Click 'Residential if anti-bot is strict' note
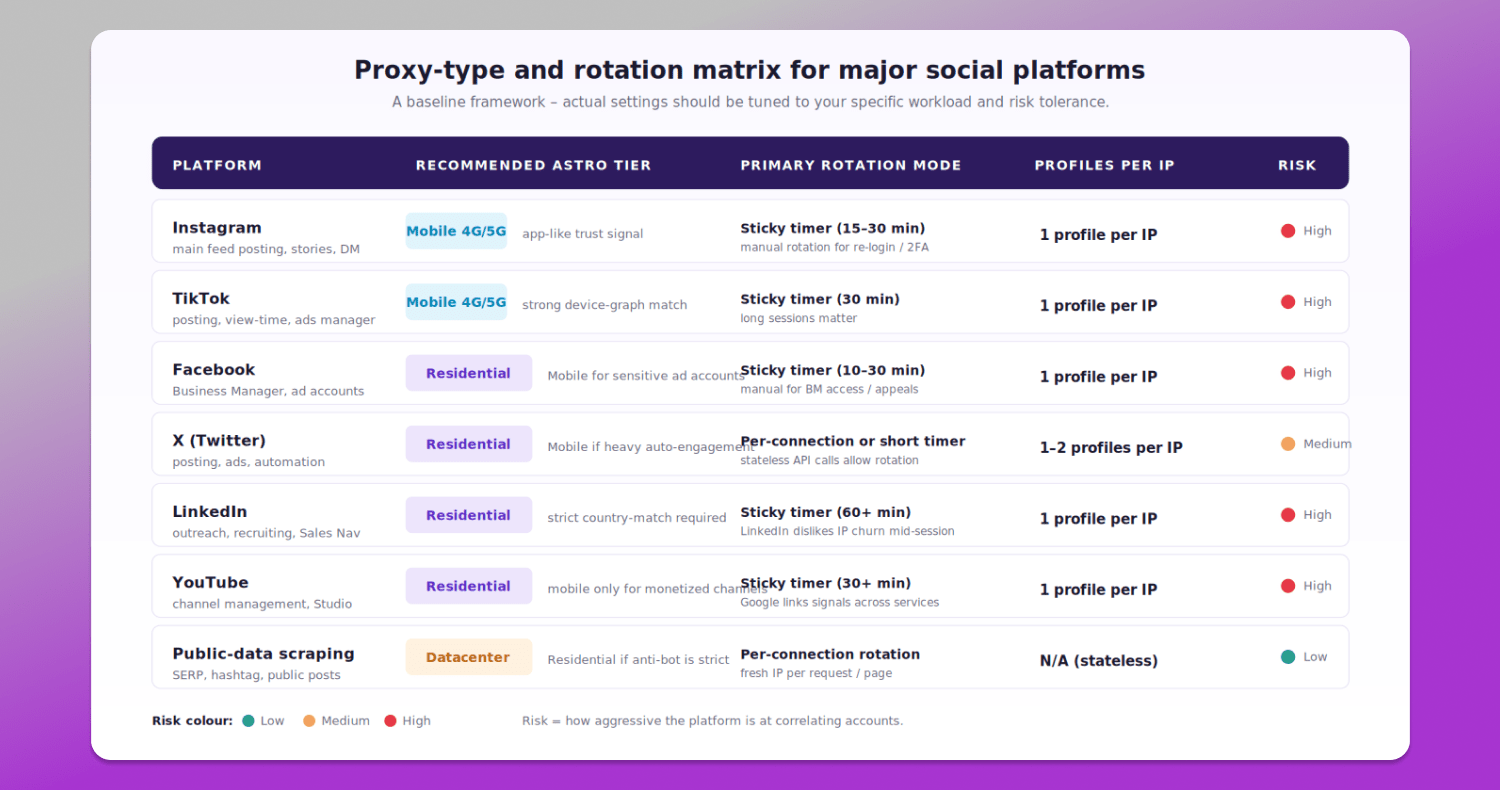 tap(639, 660)
